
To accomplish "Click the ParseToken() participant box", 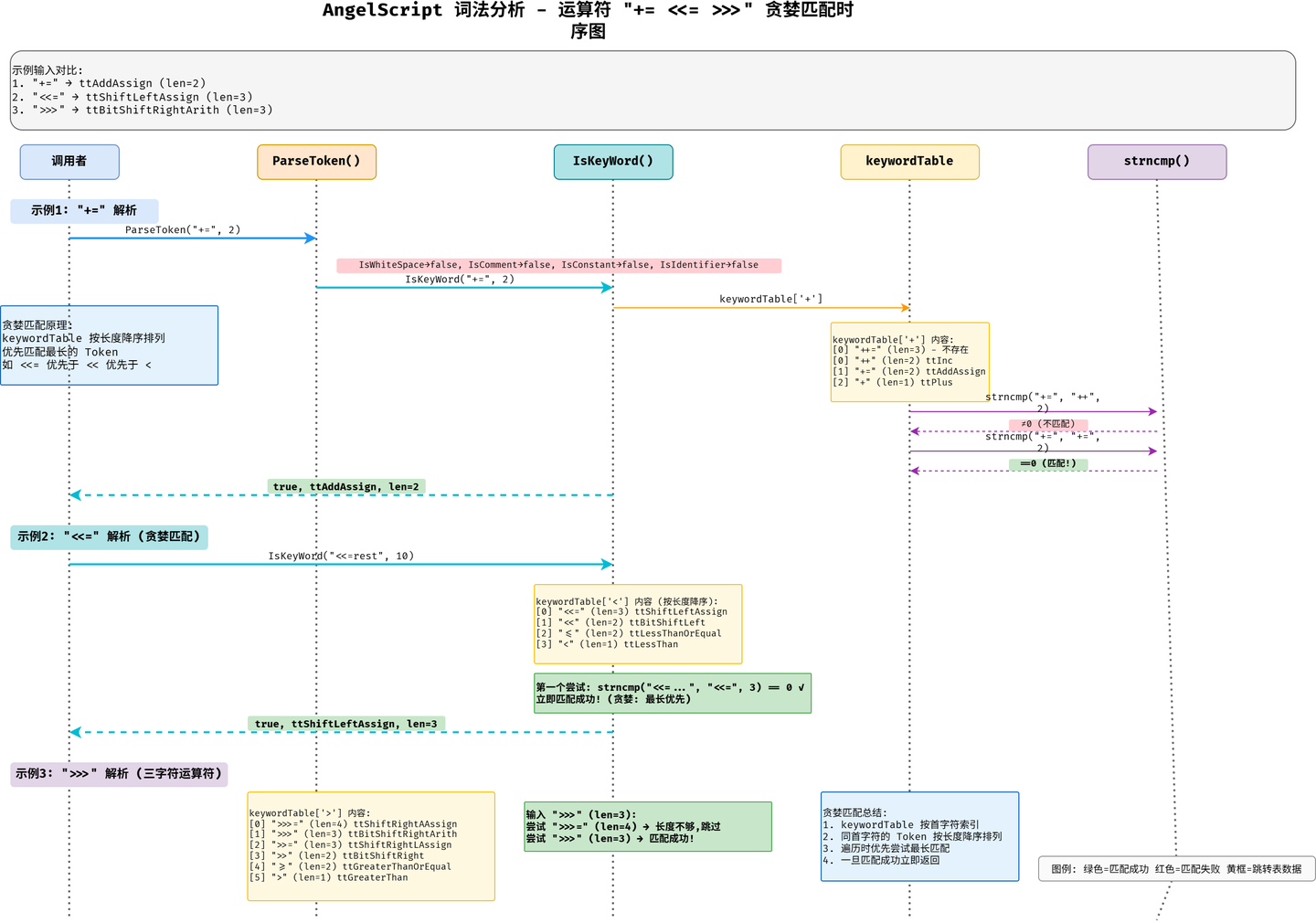I will pyautogui.click(x=317, y=162).
